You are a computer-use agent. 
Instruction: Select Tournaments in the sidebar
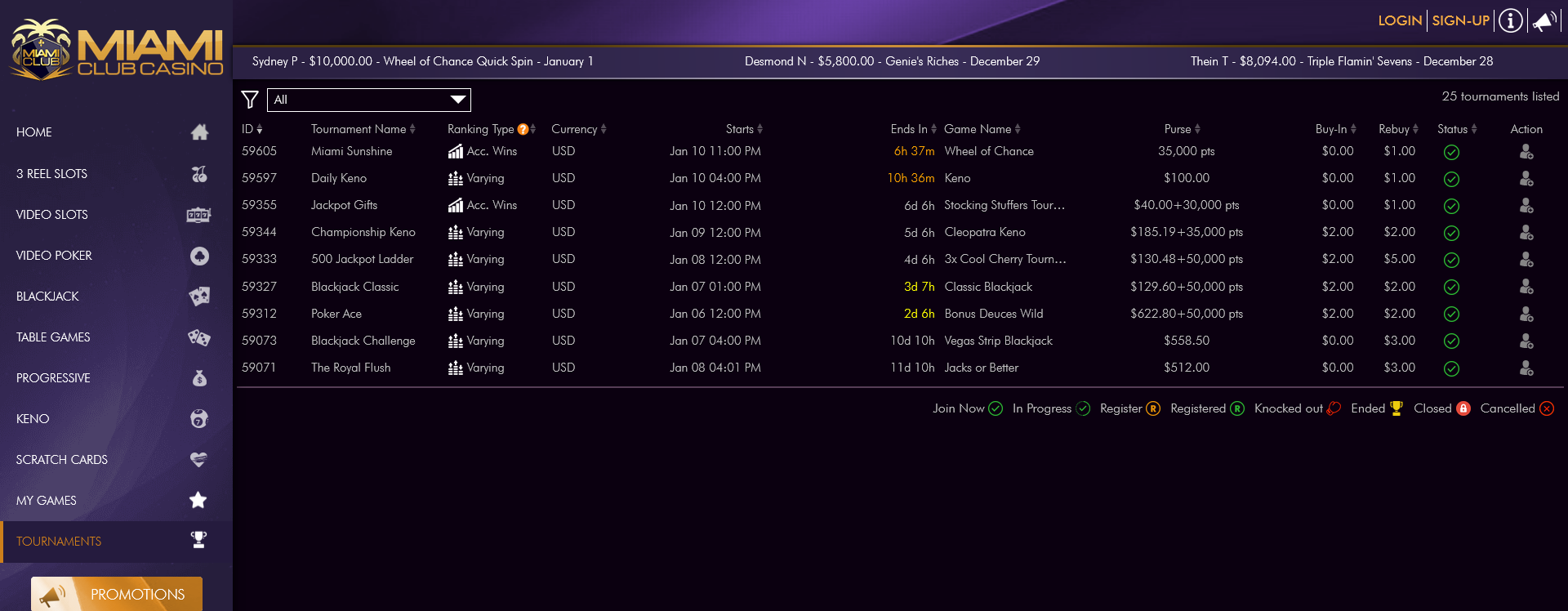[x=113, y=542]
